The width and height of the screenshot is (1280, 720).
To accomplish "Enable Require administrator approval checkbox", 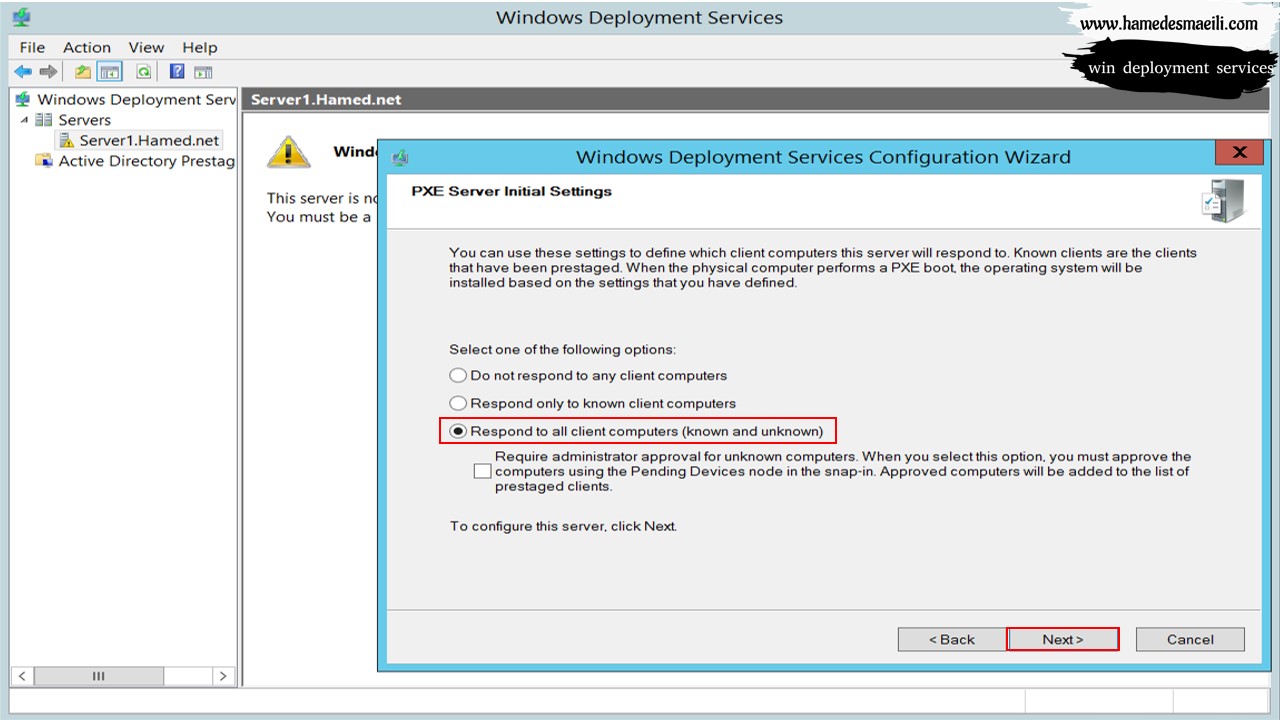I will (x=483, y=471).
